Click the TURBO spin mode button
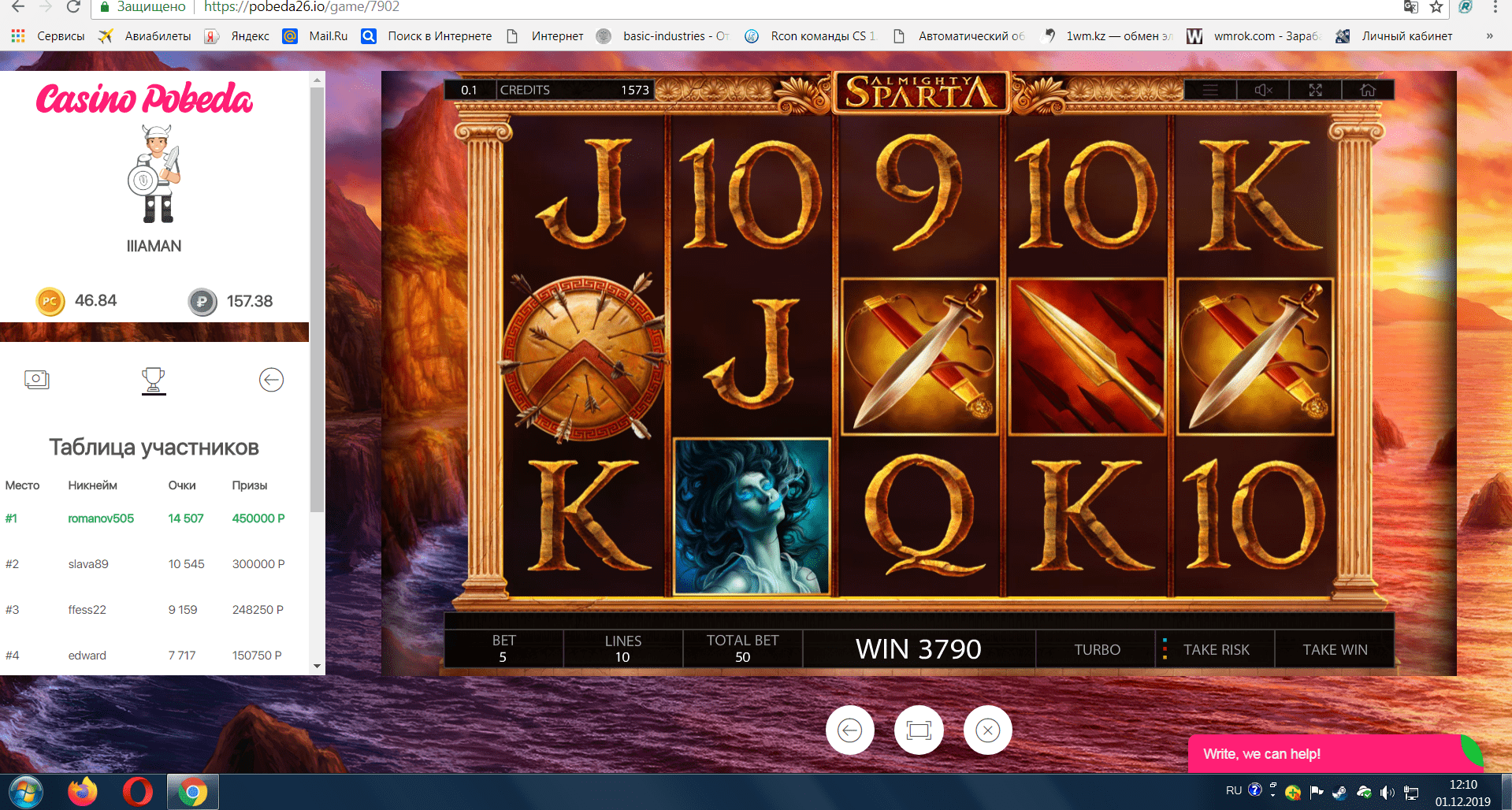This screenshot has width=1512, height=810. tap(1097, 649)
